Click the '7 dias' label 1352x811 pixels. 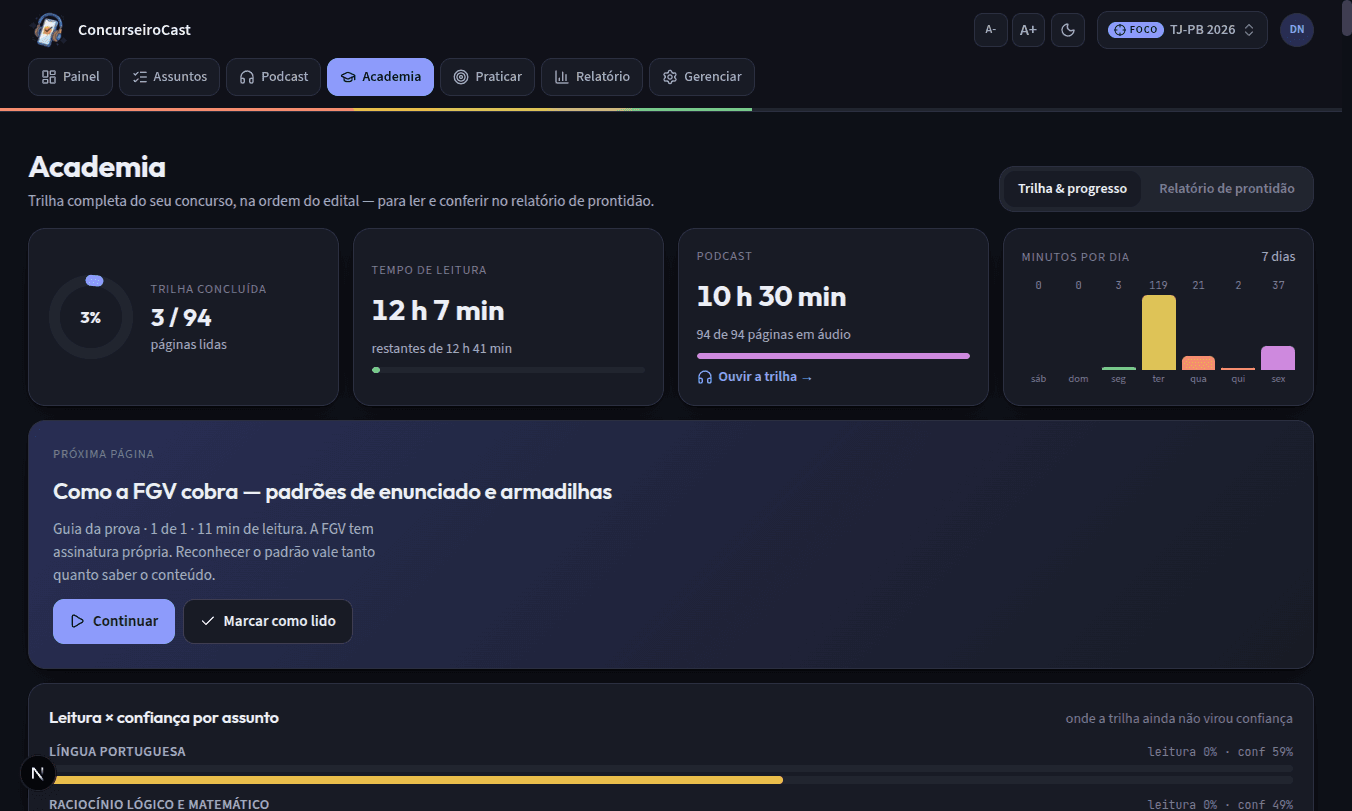click(1278, 257)
